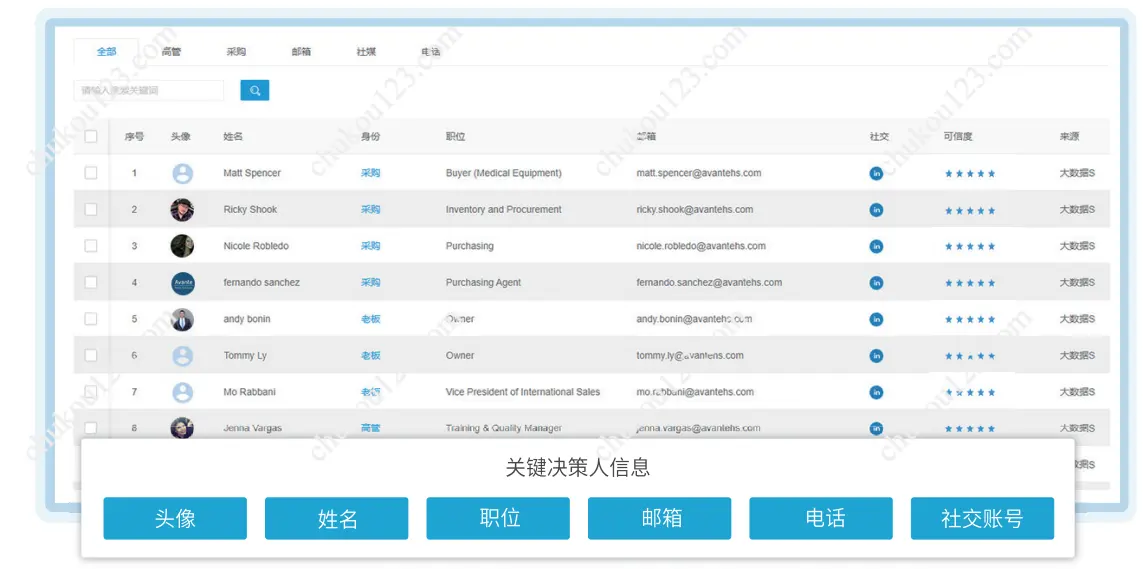
Task: Check the box for Matt Spencer's row
Action: [91, 173]
